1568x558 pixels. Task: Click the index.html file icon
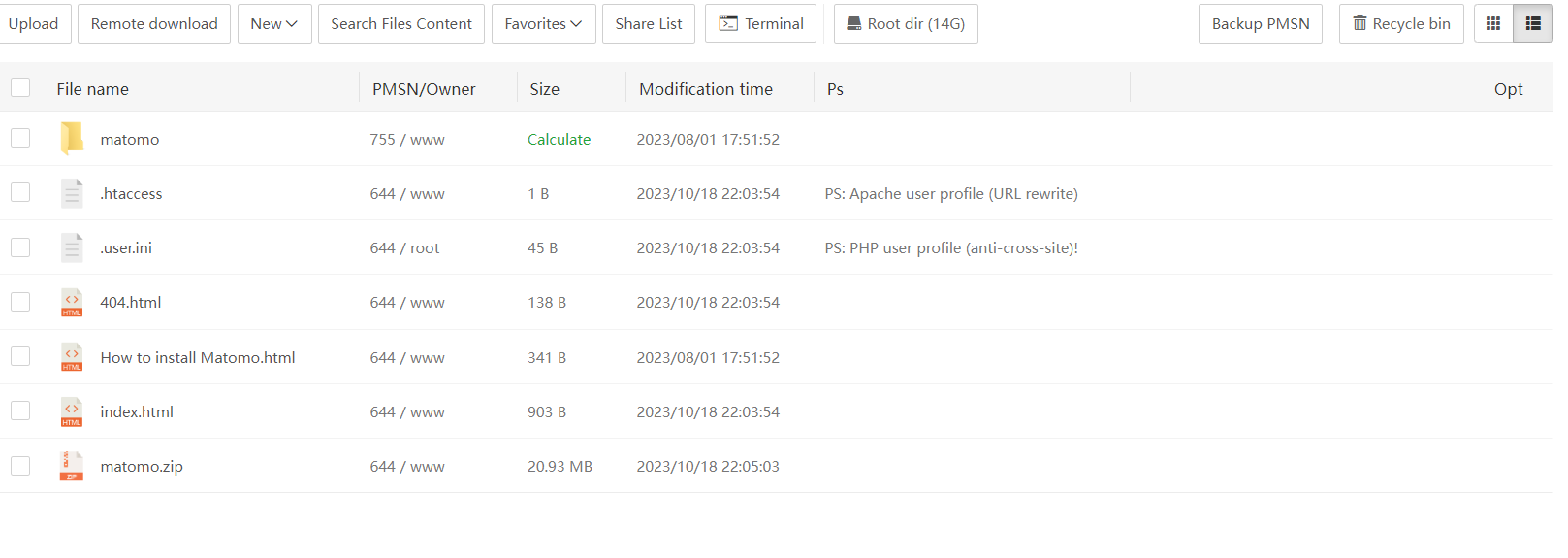(72, 411)
